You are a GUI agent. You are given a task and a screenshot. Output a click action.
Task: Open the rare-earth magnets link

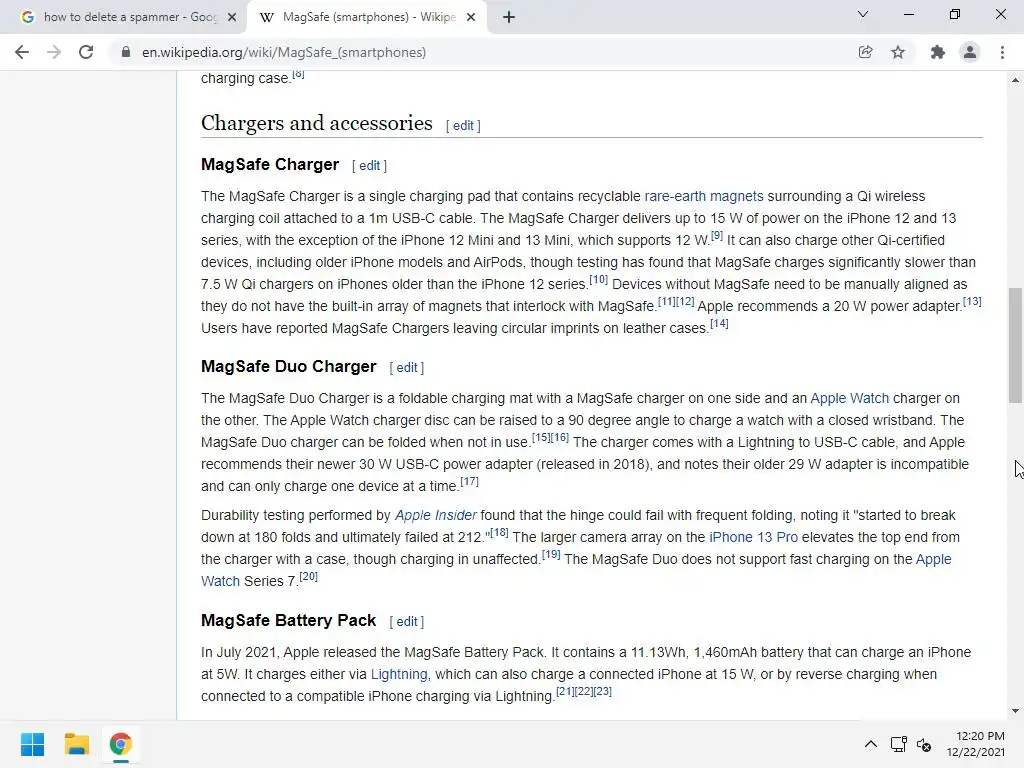pyautogui.click(x=703, y=196)
